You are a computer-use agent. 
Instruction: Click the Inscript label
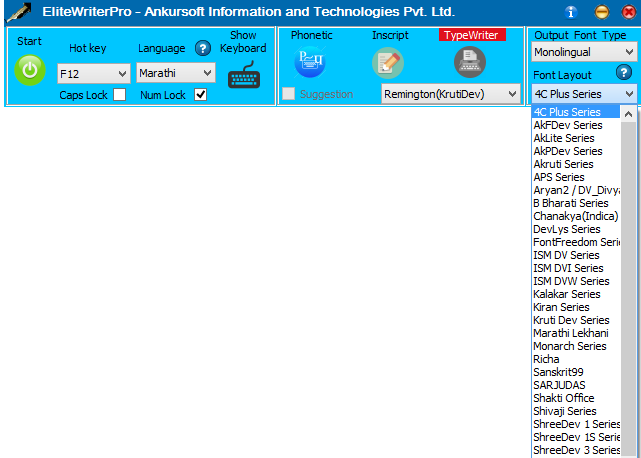coord(390,35)
